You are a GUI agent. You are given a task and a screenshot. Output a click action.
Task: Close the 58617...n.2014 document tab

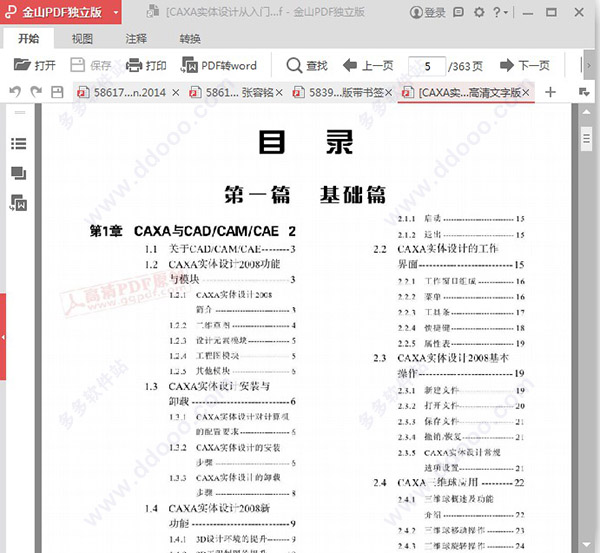(175, 93)
